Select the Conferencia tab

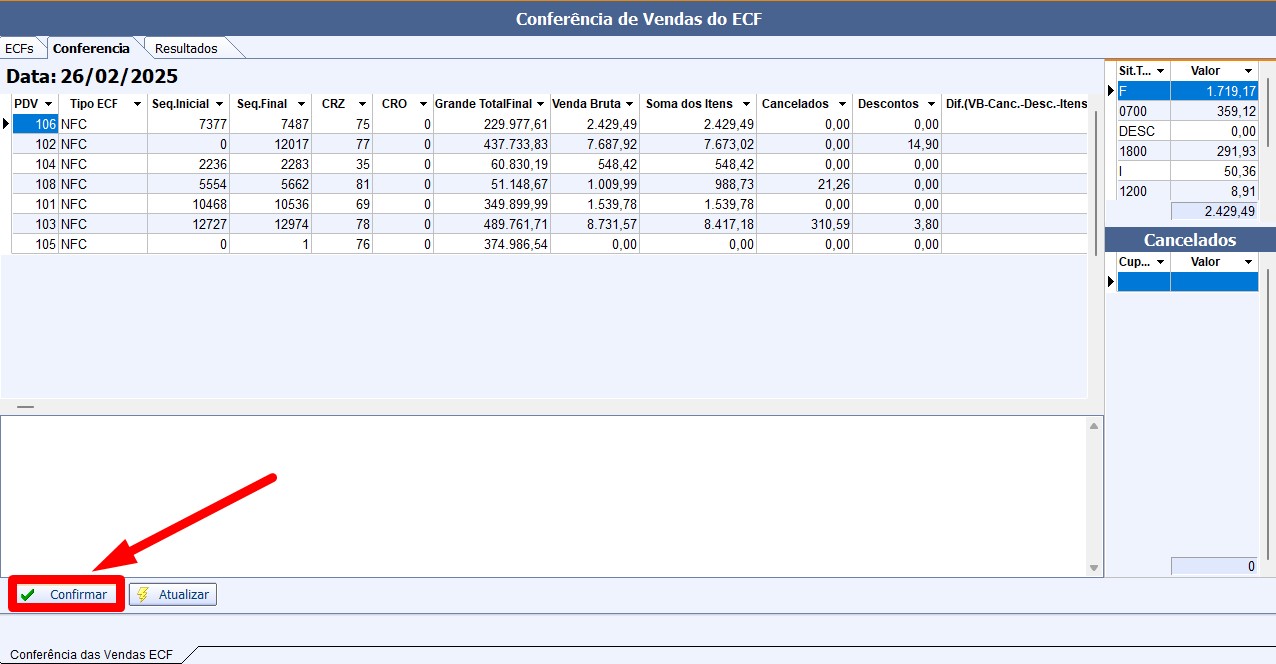click(x=91, y=48)
